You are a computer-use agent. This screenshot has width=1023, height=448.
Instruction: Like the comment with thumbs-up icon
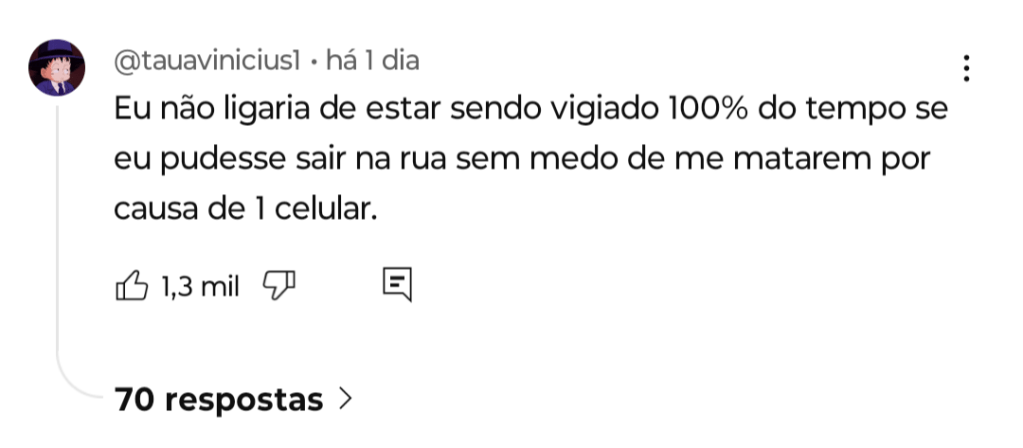(x=133, y=287)
